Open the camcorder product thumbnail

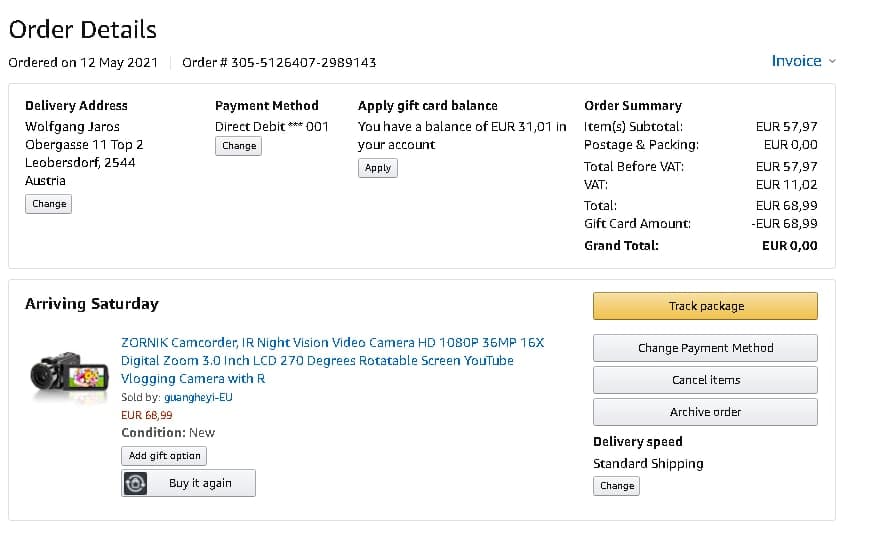coord(68,373)
